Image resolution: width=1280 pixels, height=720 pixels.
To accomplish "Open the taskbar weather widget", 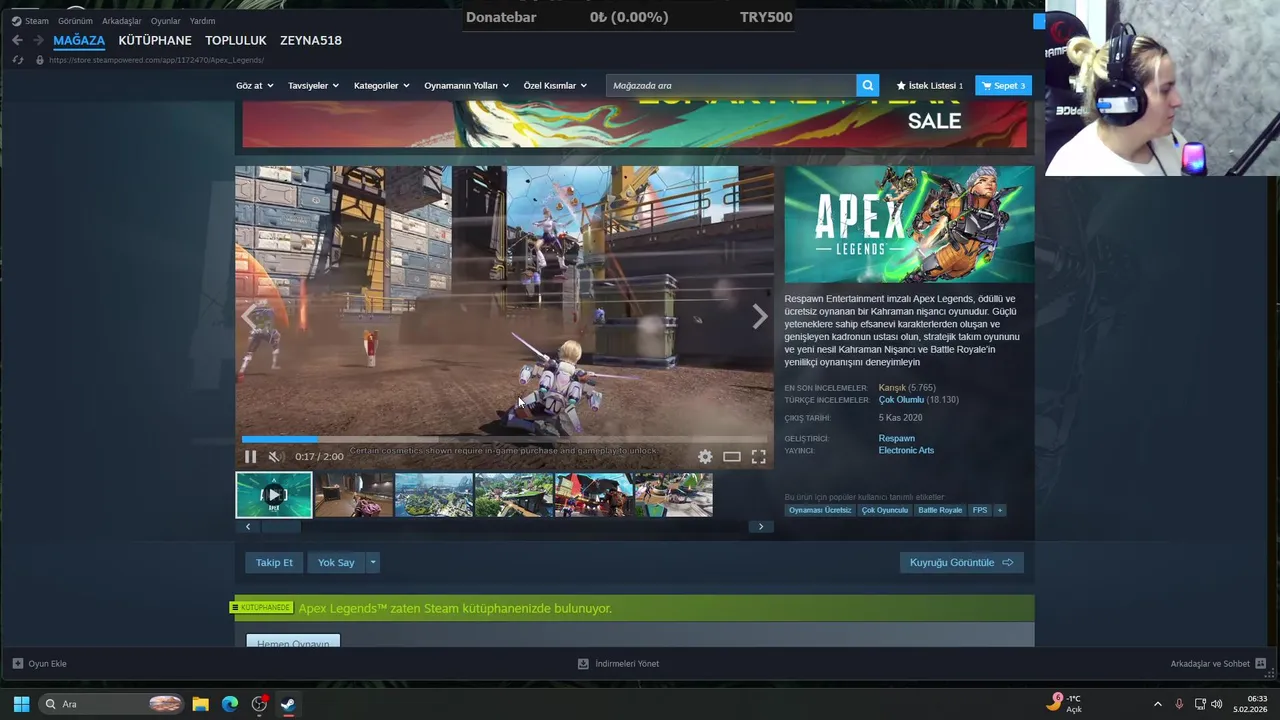I will pos(1064,704).
